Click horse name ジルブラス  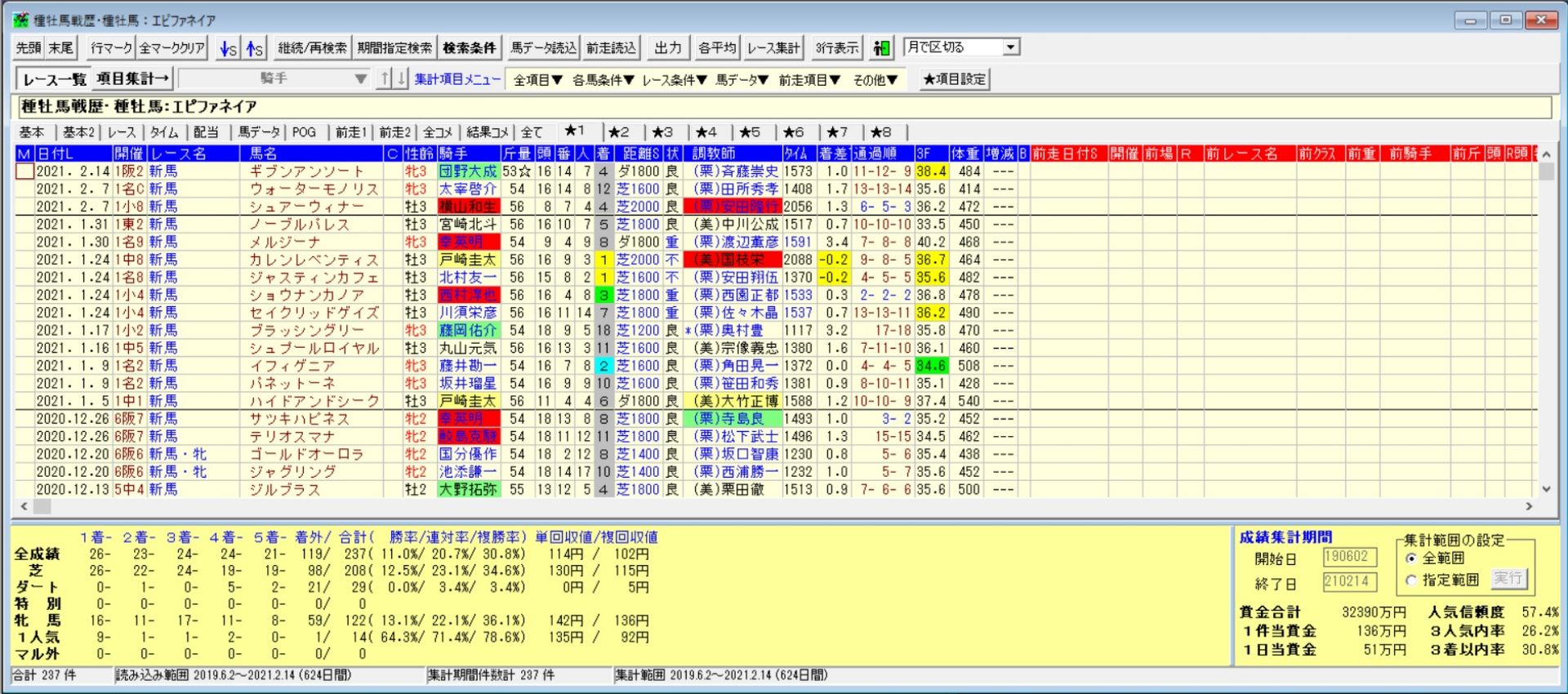point(285,490)
